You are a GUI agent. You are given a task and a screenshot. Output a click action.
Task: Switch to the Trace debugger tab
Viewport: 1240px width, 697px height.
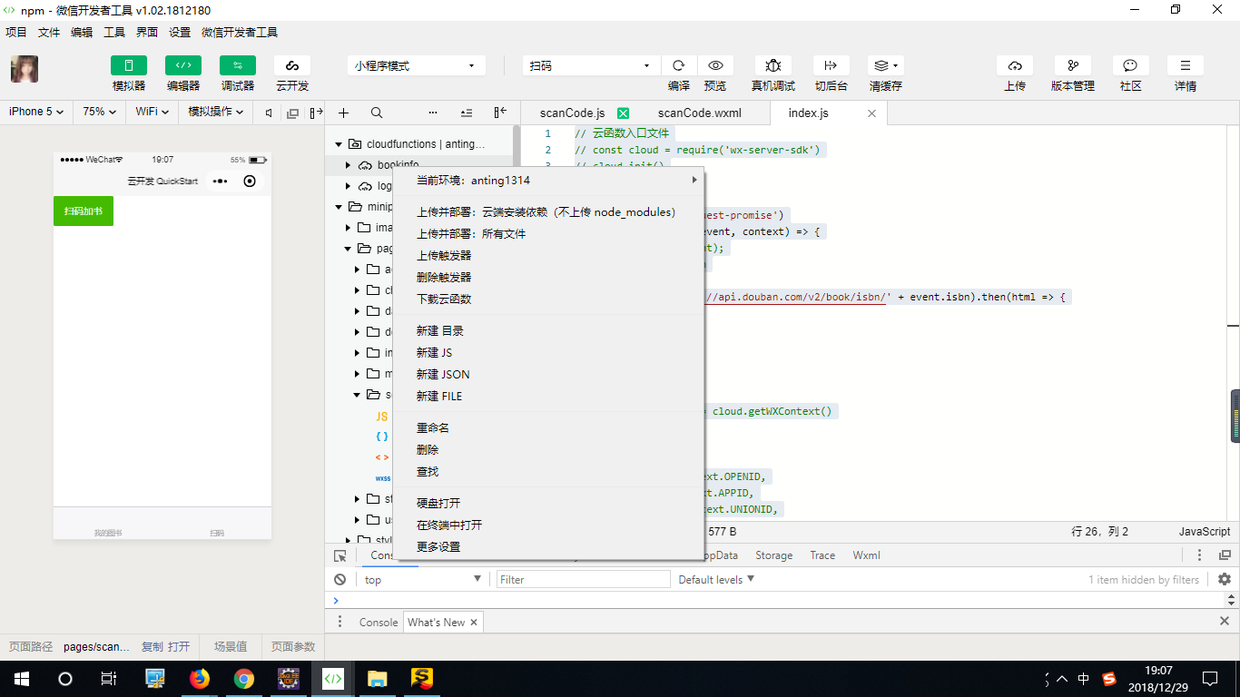(x=823, y=556)
